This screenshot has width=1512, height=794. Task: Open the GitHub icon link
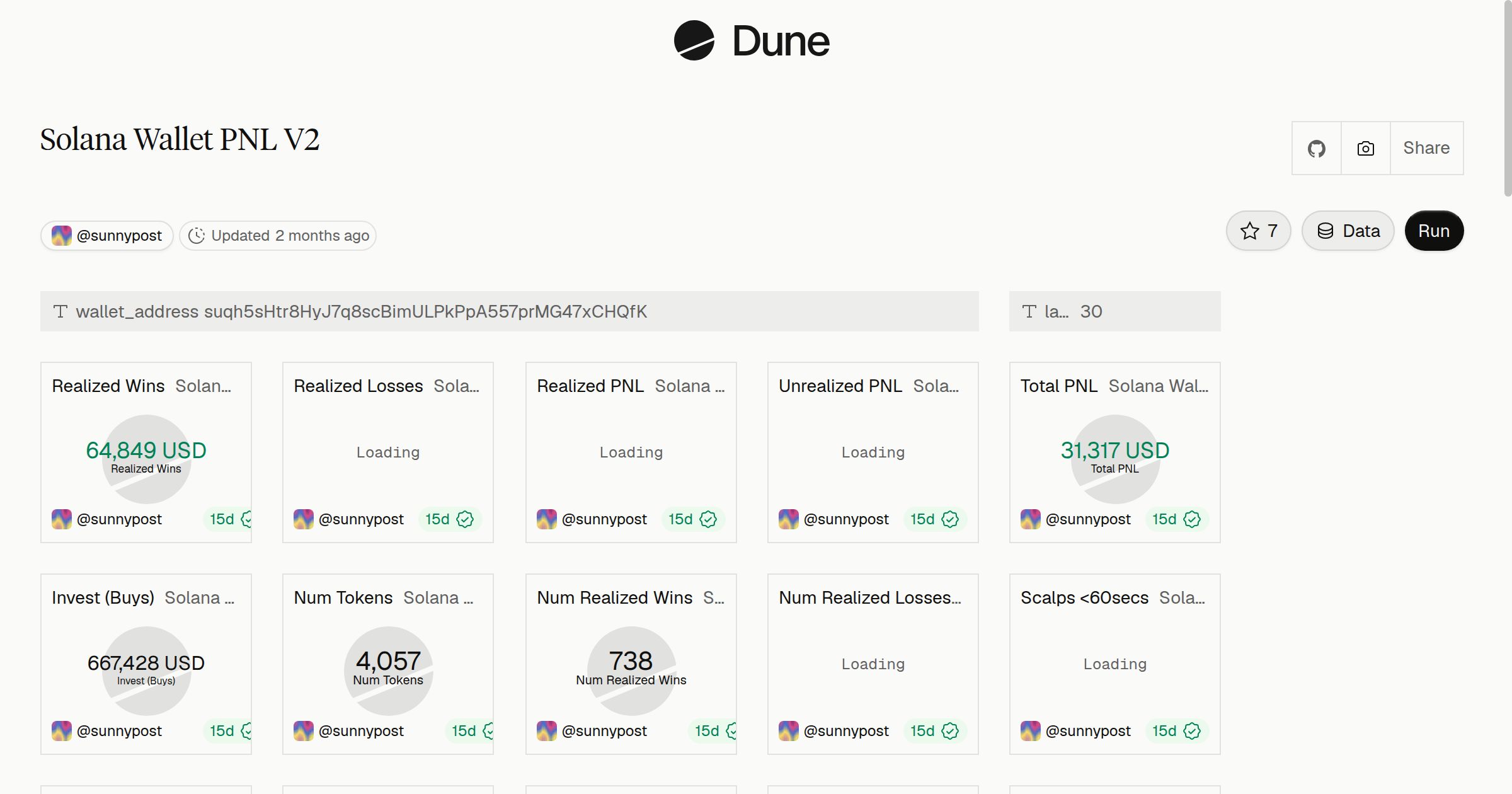(1317, 148)
